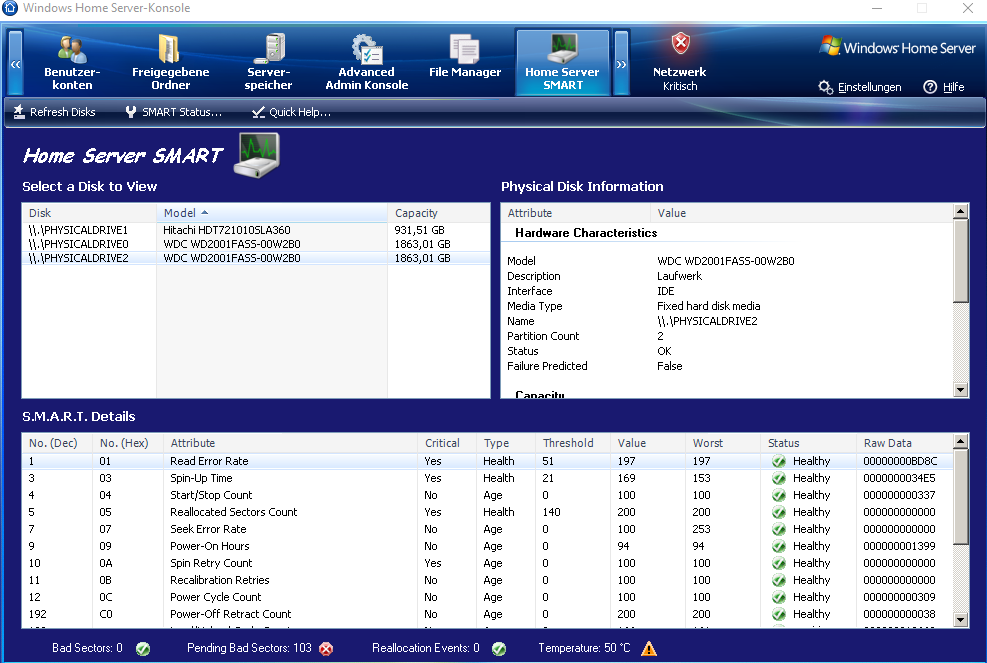The width and height of the screenshot is (987, 663).
Task: Select the Recalibration Retries row
Action: (488, 580)
